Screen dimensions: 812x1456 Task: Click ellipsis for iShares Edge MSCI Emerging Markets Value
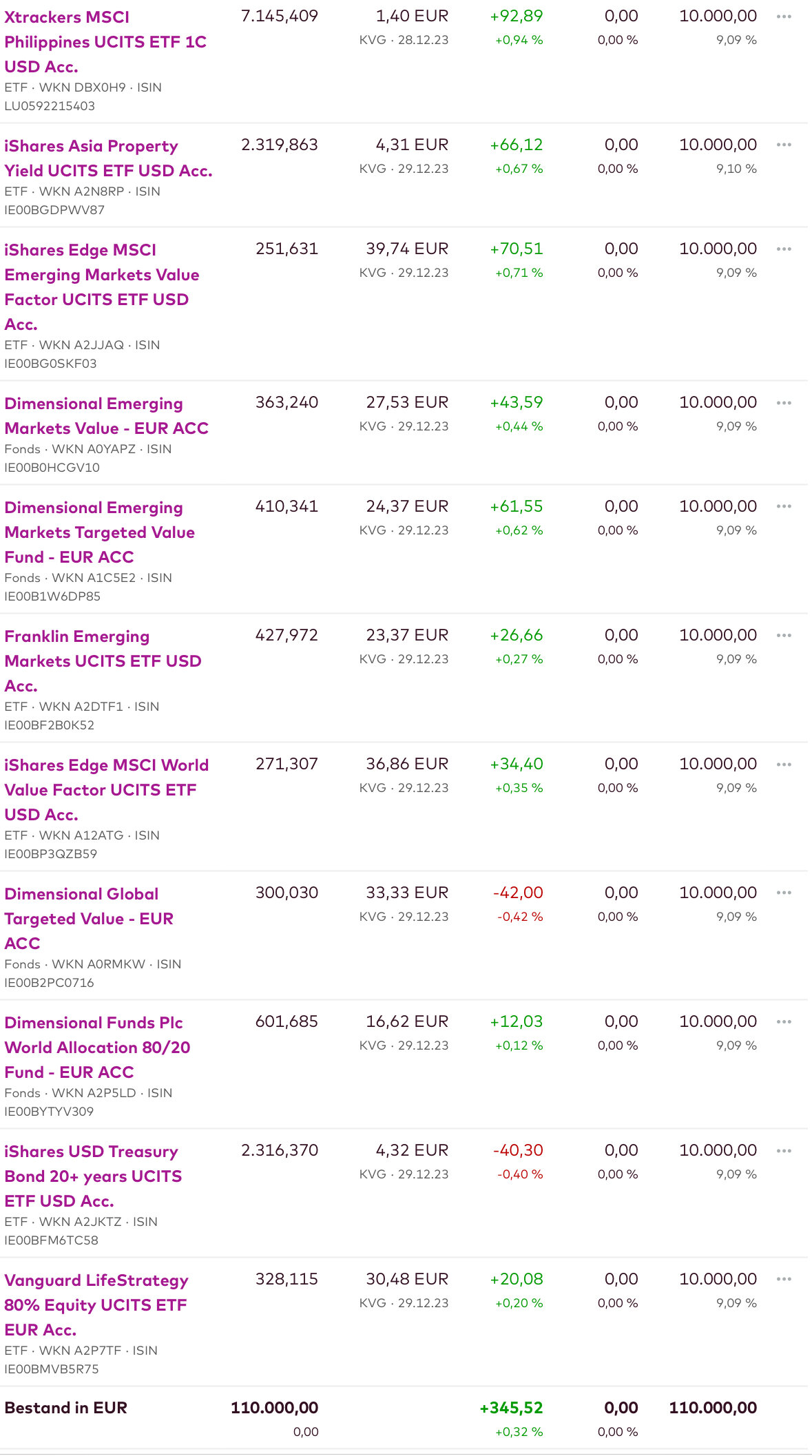pos(783,249)
